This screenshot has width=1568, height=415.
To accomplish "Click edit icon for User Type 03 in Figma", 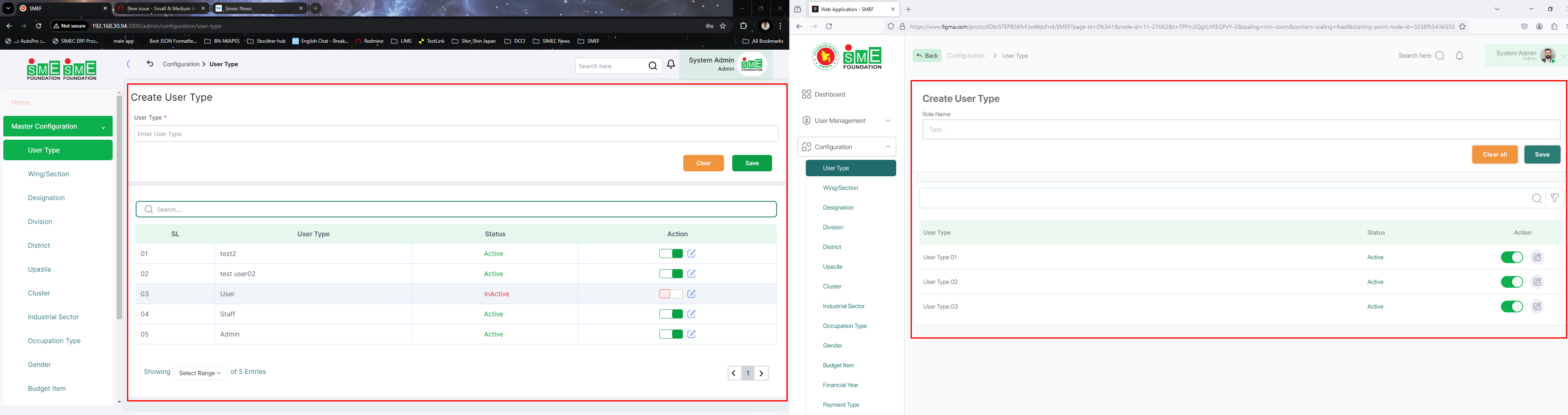I will pos(1537,307).
